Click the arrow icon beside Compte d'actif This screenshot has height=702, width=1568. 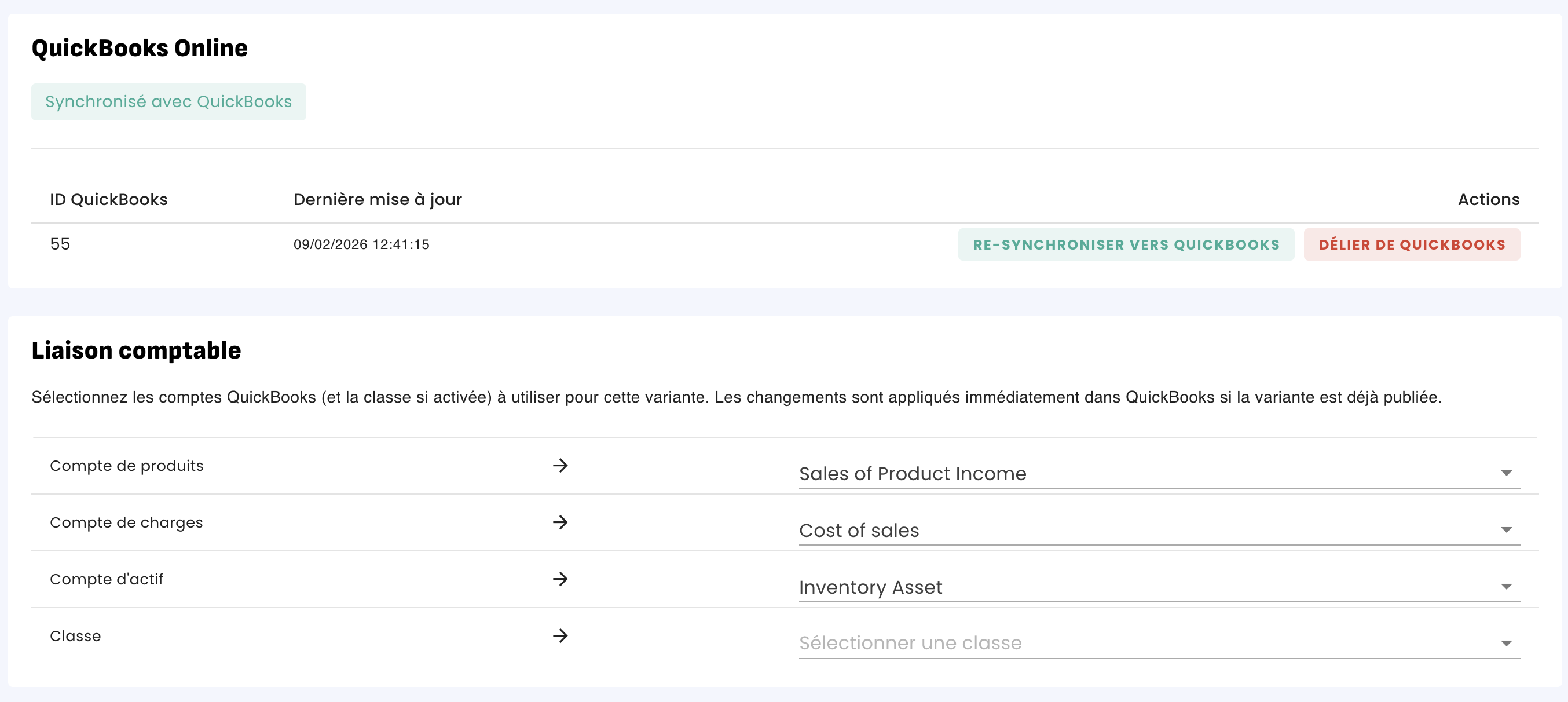pyautogui.click(x=560, y=579)
